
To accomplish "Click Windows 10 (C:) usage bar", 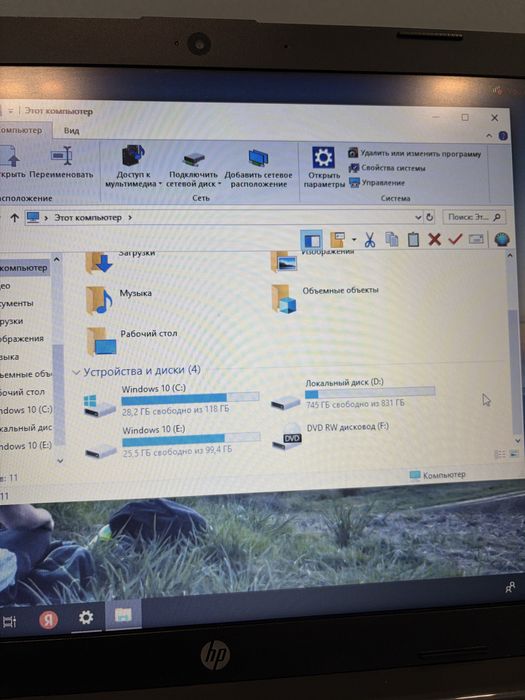I will 190,398.
